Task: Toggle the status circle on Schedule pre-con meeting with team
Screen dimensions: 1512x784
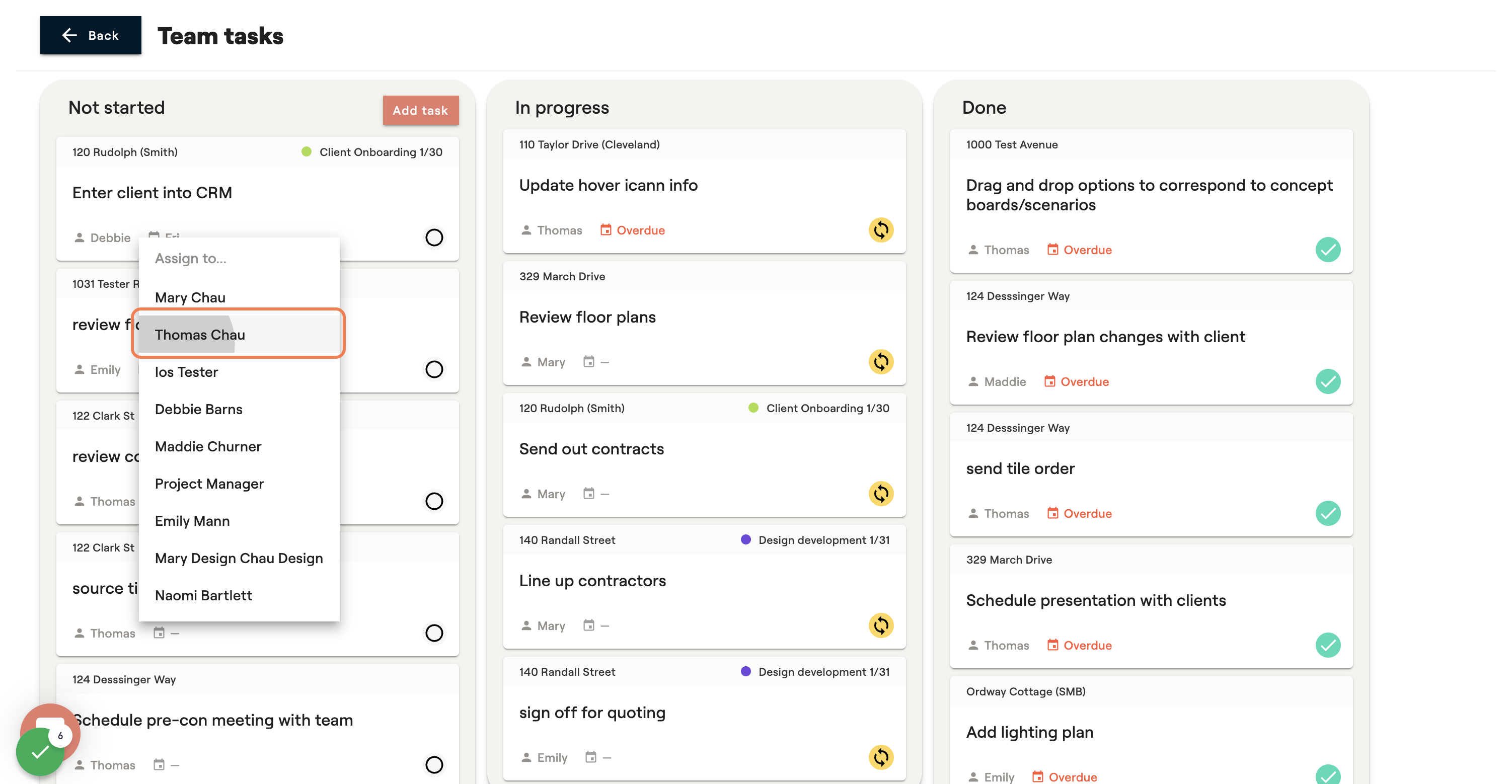Action: [434, 765]
